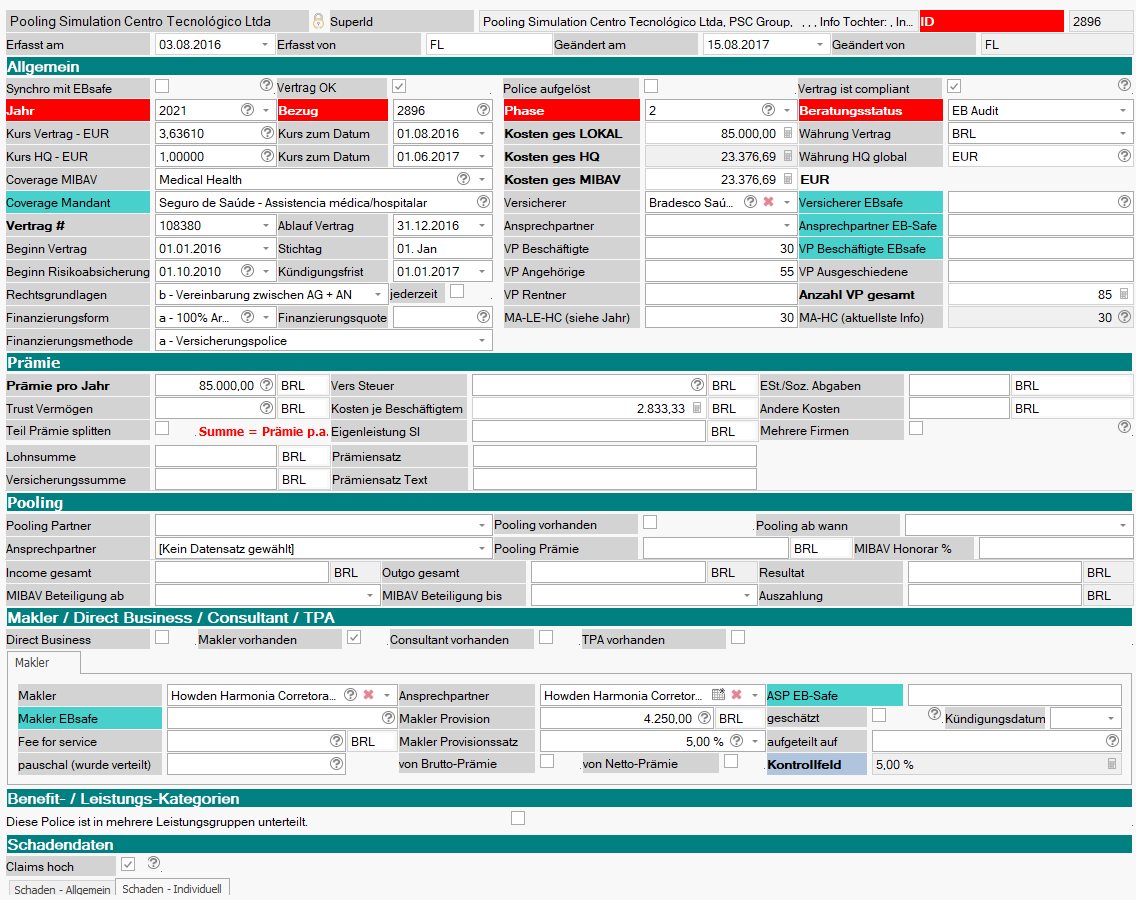Open the Rechtsgrundlagen dropdown

(x=377, y=294)
